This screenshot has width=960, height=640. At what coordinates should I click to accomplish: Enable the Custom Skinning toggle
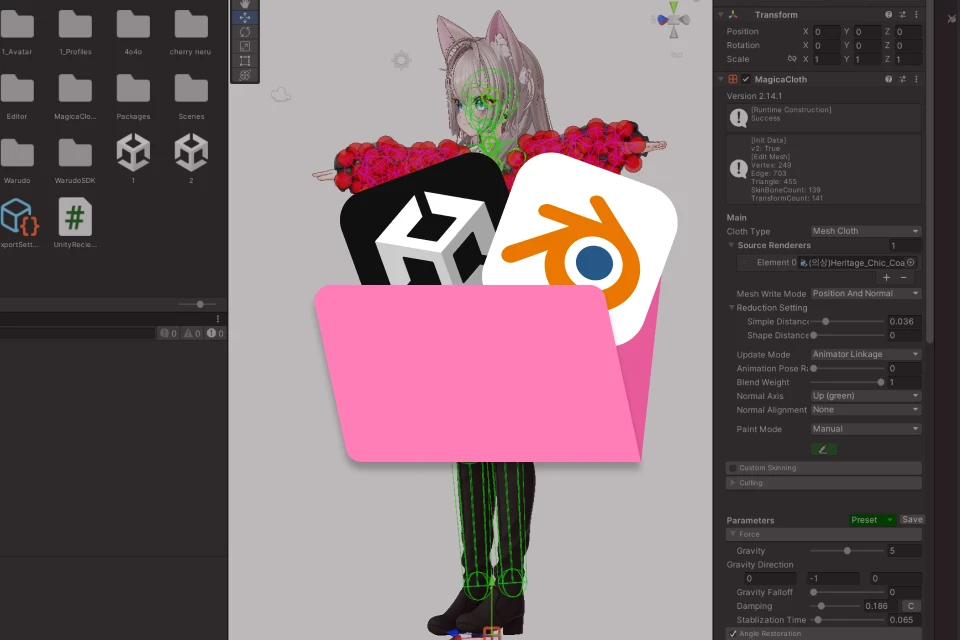point(732,468)
